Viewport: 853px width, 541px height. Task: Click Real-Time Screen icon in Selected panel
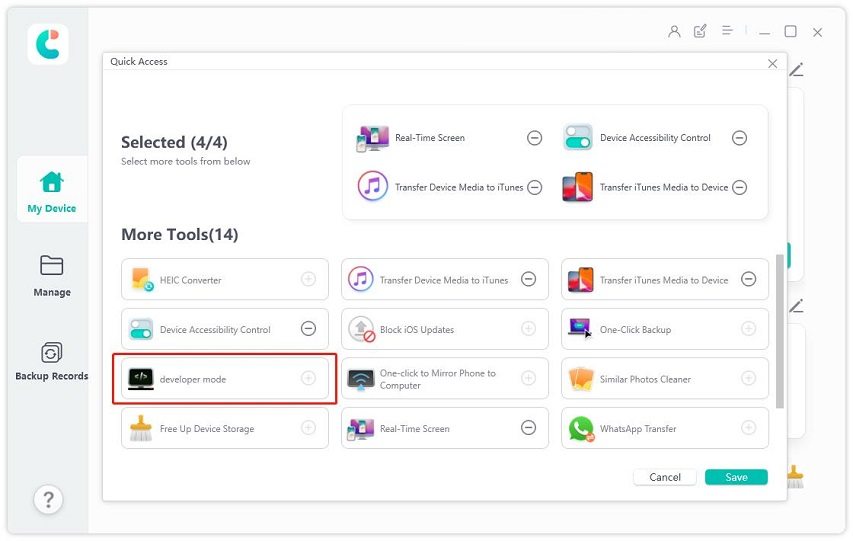click(373, 138)
